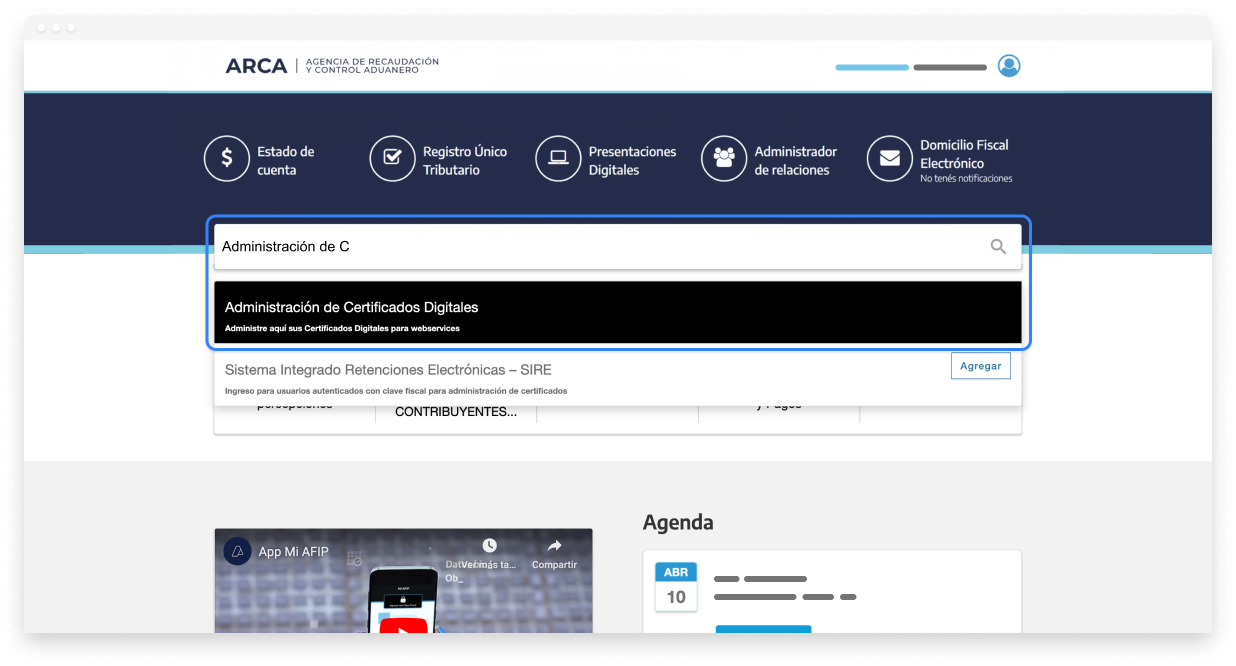The image size is (1236, 666).
Task: Open Domicilio Fiscal Electrónico envelope icon
Action: click(x=889, y=158)
